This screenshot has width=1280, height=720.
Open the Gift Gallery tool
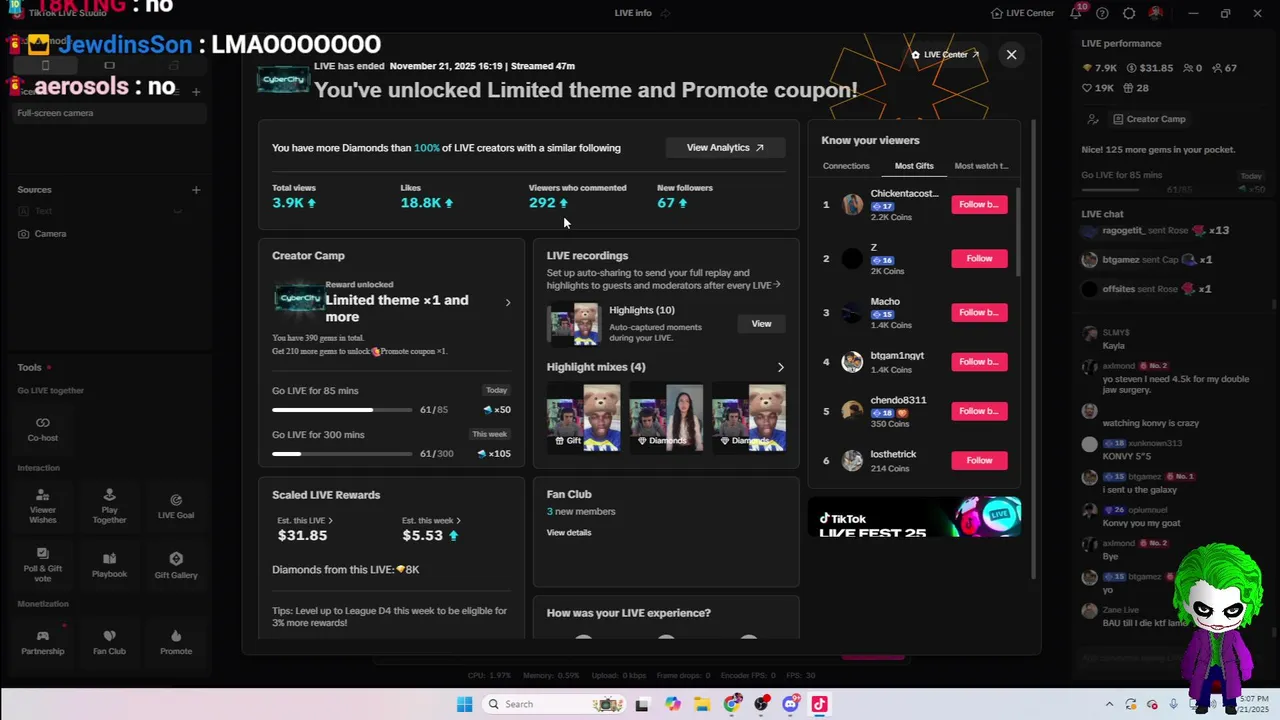(176, 565)
